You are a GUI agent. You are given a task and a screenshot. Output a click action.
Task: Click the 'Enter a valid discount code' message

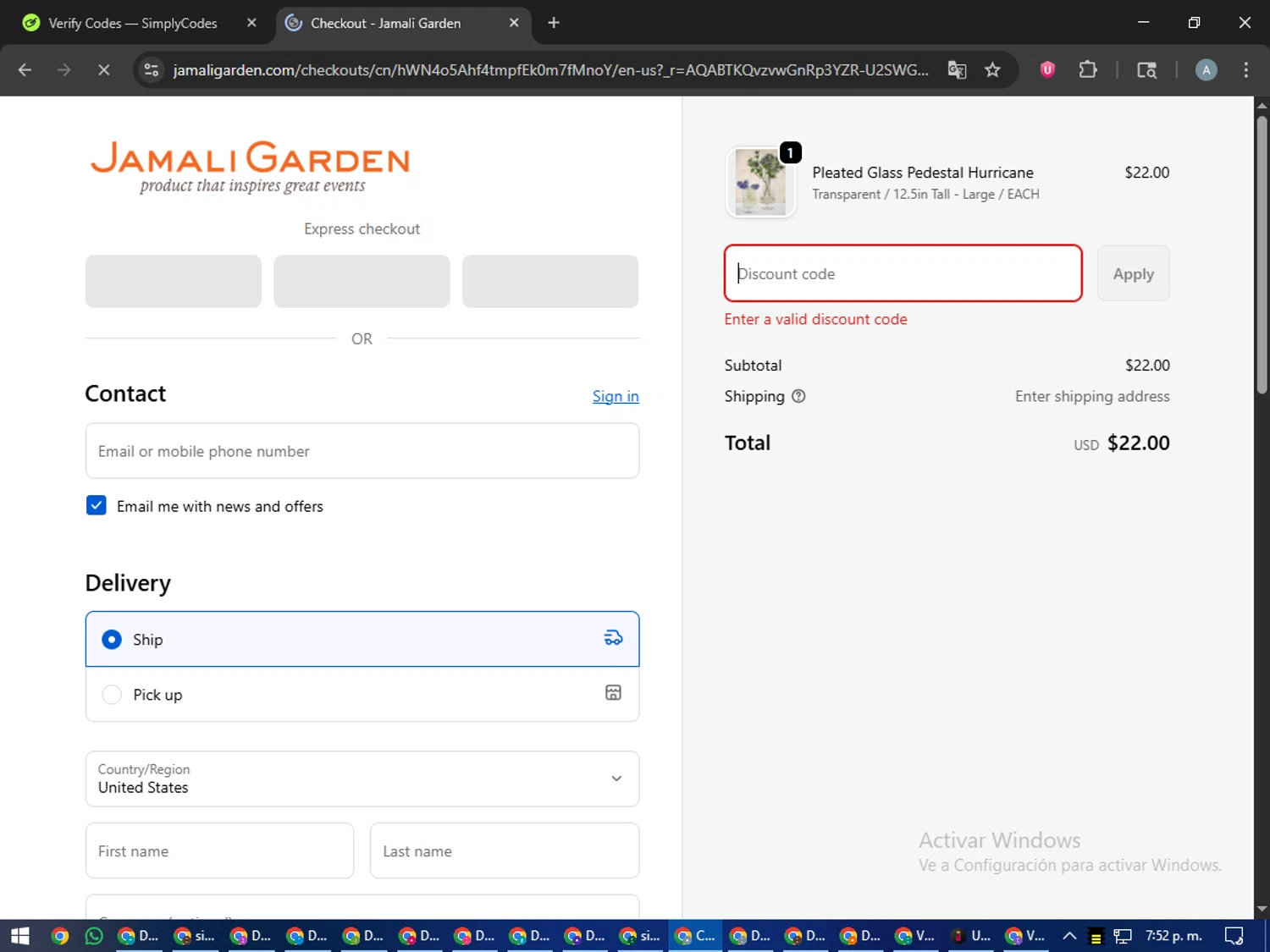[815, 319]
